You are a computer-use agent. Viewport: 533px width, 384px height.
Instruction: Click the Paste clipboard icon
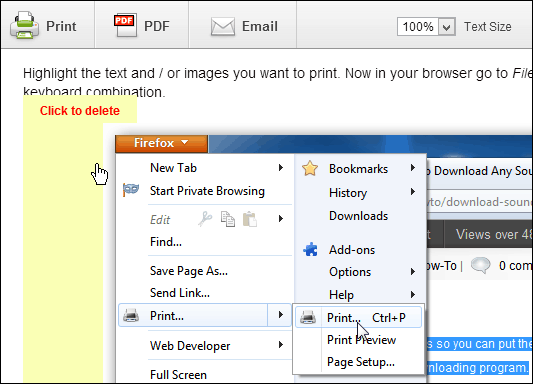pyautogui.click(x=250, y=219)
